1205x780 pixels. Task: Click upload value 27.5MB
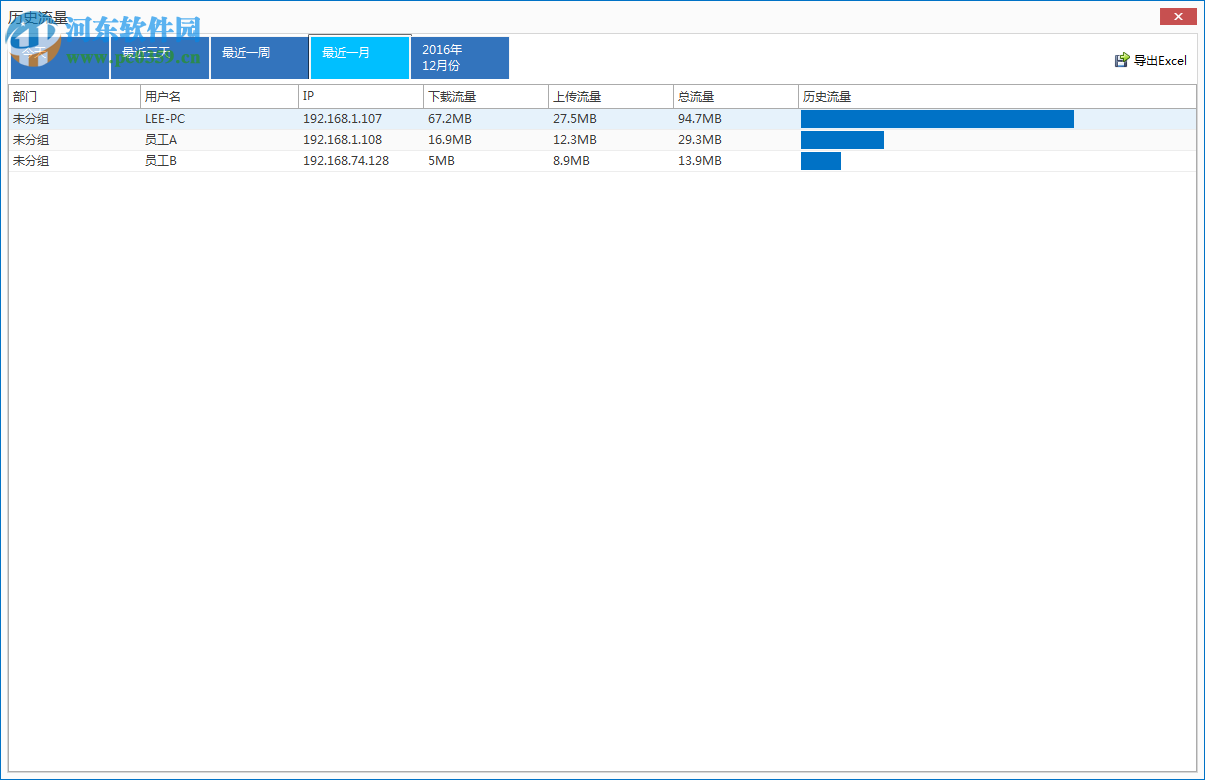(575, 119)
